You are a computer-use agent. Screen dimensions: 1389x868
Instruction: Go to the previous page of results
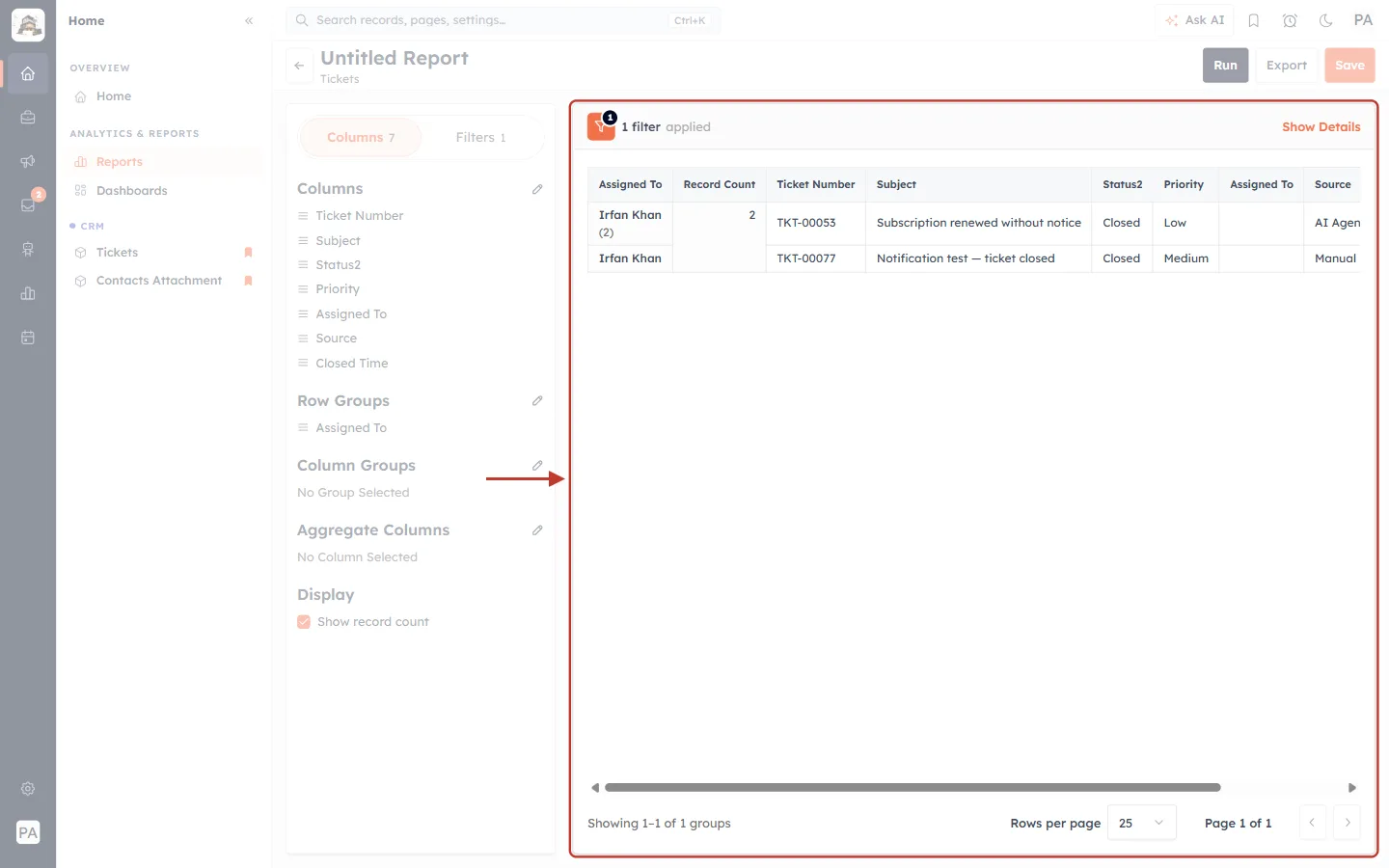coord(1312,823)
